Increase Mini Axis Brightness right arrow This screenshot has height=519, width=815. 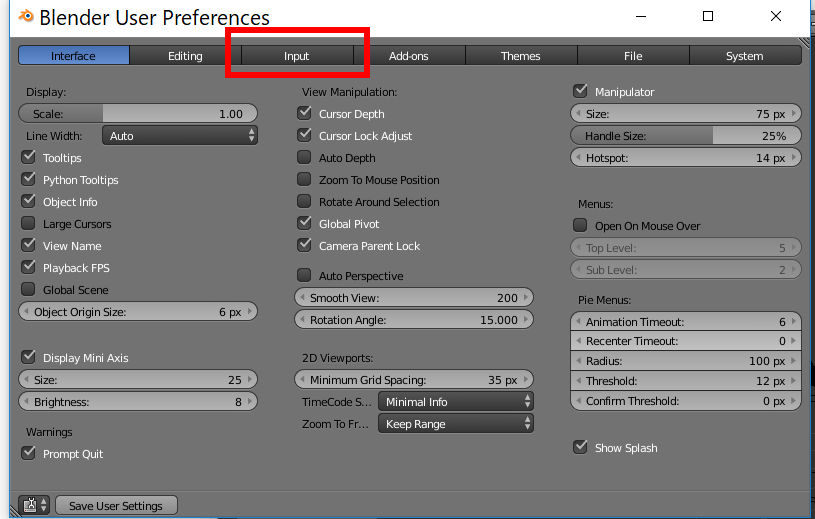pyautogui.click(x=250, y=402)
